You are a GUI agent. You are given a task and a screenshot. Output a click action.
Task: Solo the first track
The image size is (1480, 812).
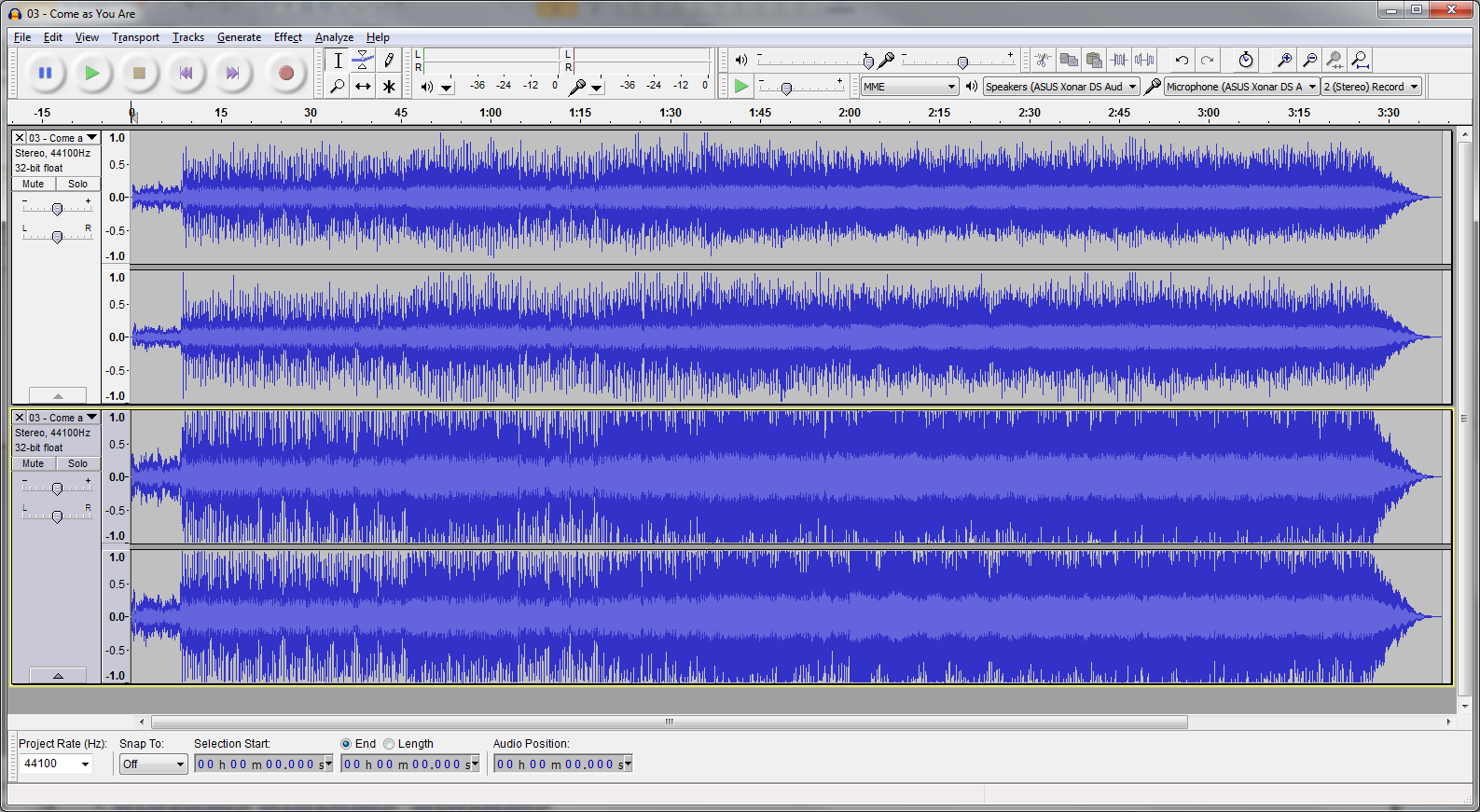pyautogui.click(x=77, y=184)
